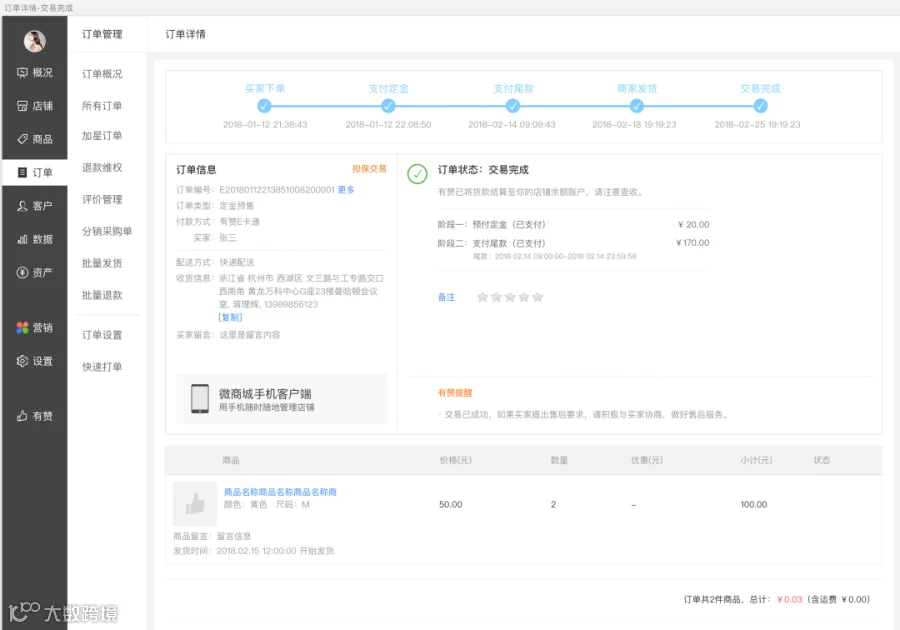Open the 客户 customer sidebar icon
The width and height of the screenshot is (900, 630).
coord(22,206)
